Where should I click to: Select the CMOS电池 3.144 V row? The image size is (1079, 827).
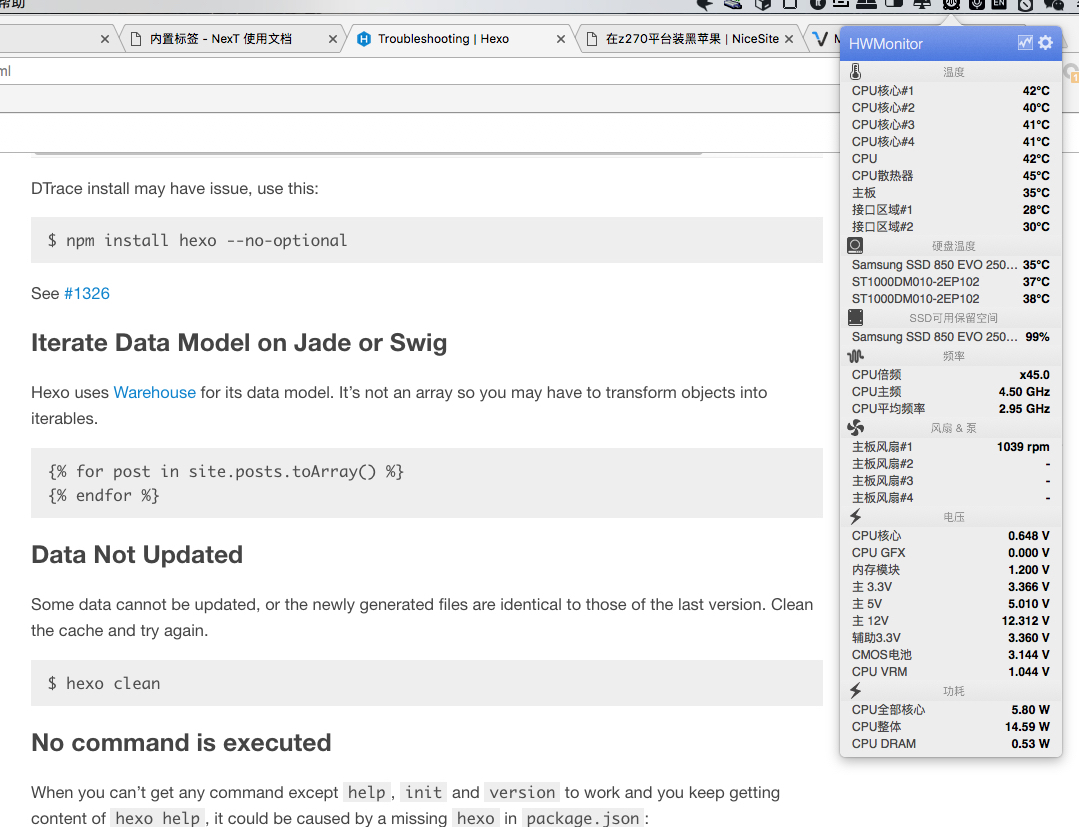coord(950,655)
